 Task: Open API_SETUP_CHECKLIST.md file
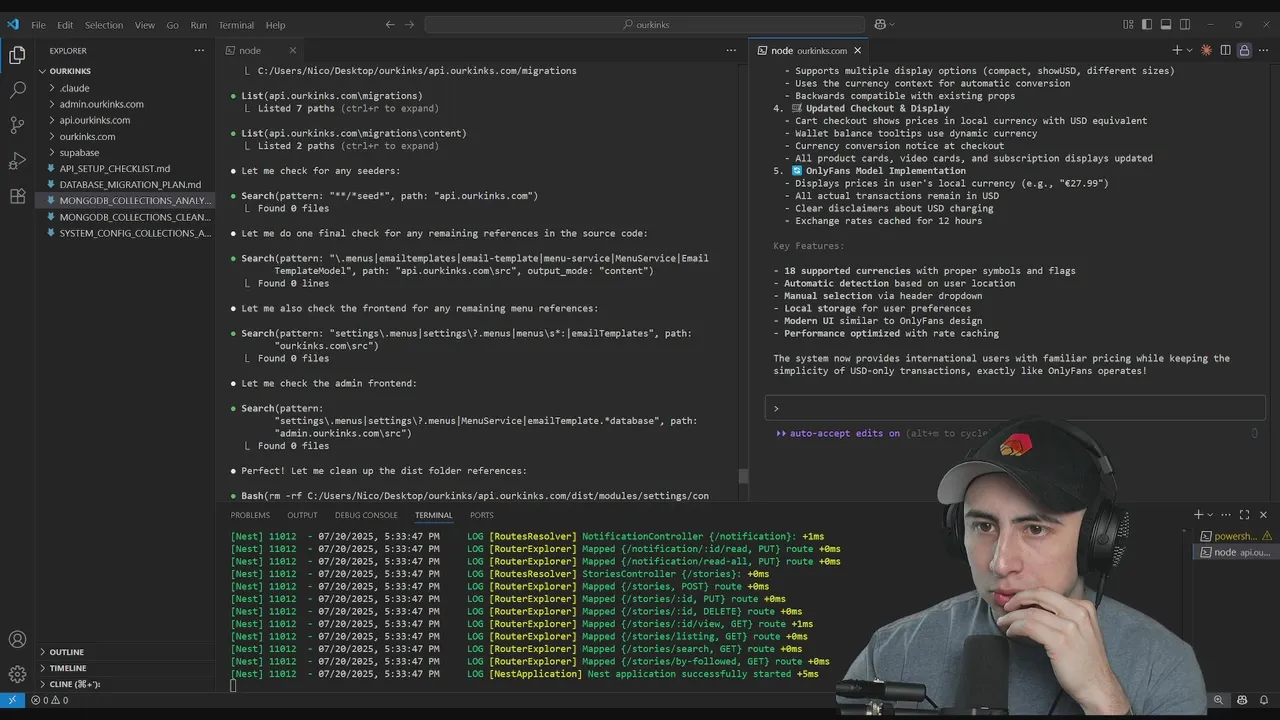[126, 168]
